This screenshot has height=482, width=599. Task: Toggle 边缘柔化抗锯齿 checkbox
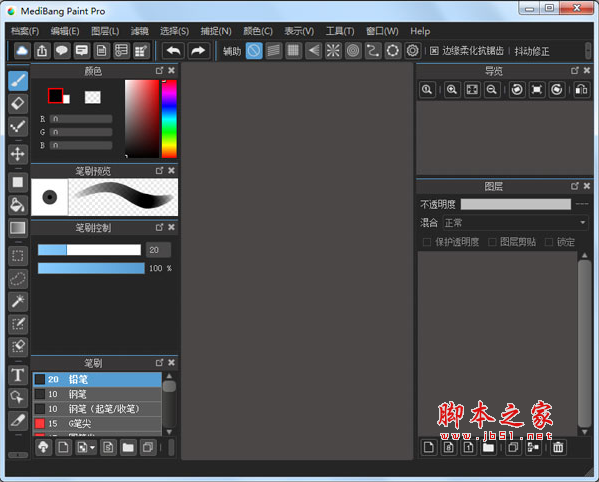tap(434, 51)
